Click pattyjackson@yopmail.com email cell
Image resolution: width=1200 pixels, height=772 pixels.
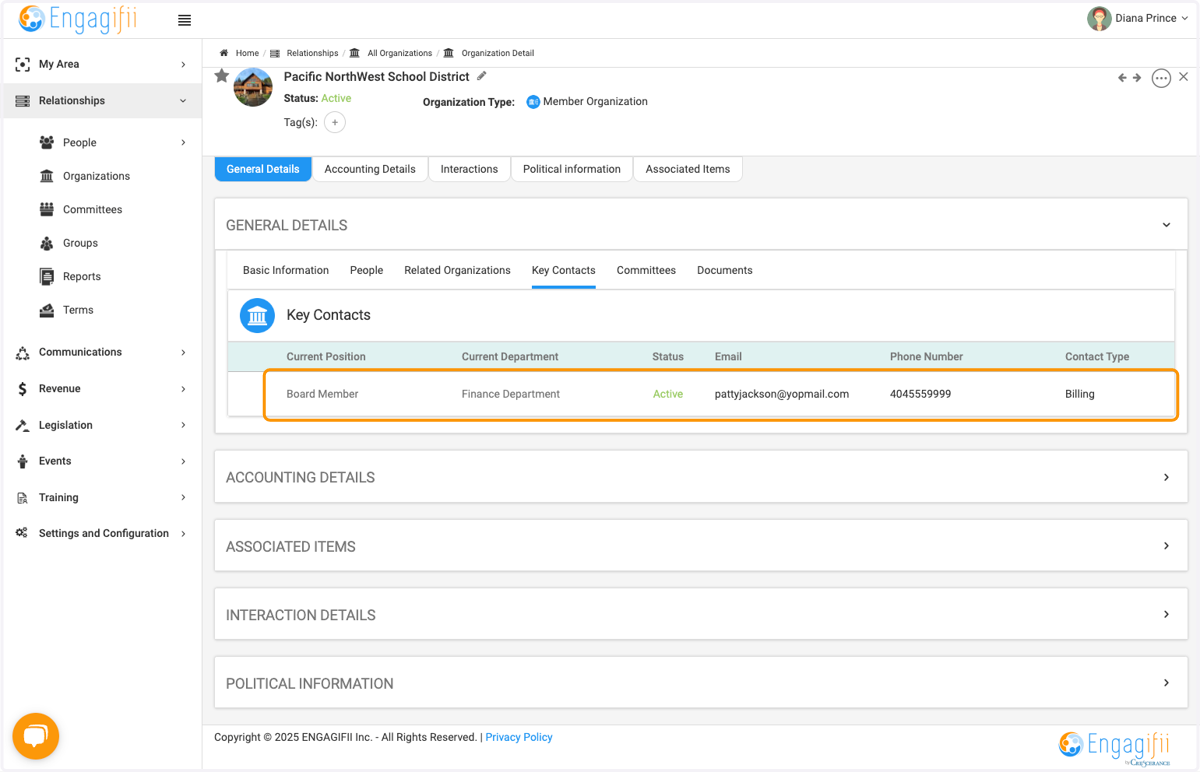(782, 394)
